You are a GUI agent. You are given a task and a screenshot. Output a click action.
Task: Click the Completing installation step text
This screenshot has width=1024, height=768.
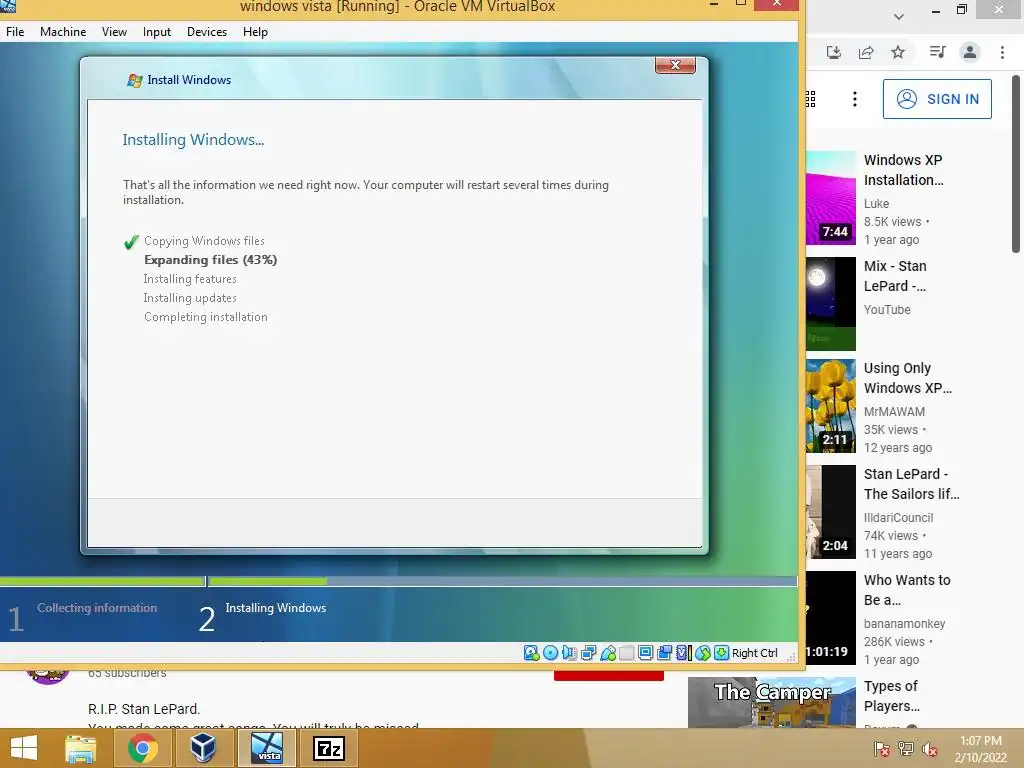click(x=206, y=317)
